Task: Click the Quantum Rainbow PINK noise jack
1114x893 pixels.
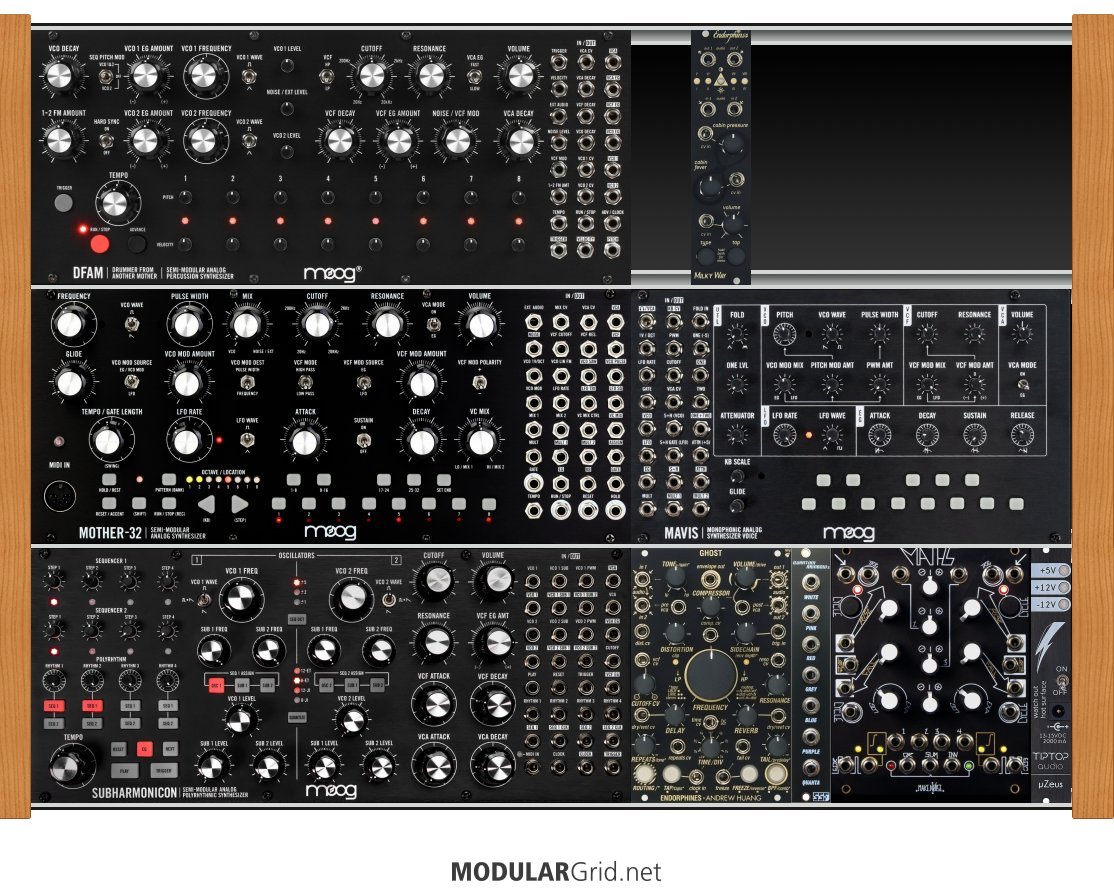Action: pyautogui.click(x=810, y=614)
